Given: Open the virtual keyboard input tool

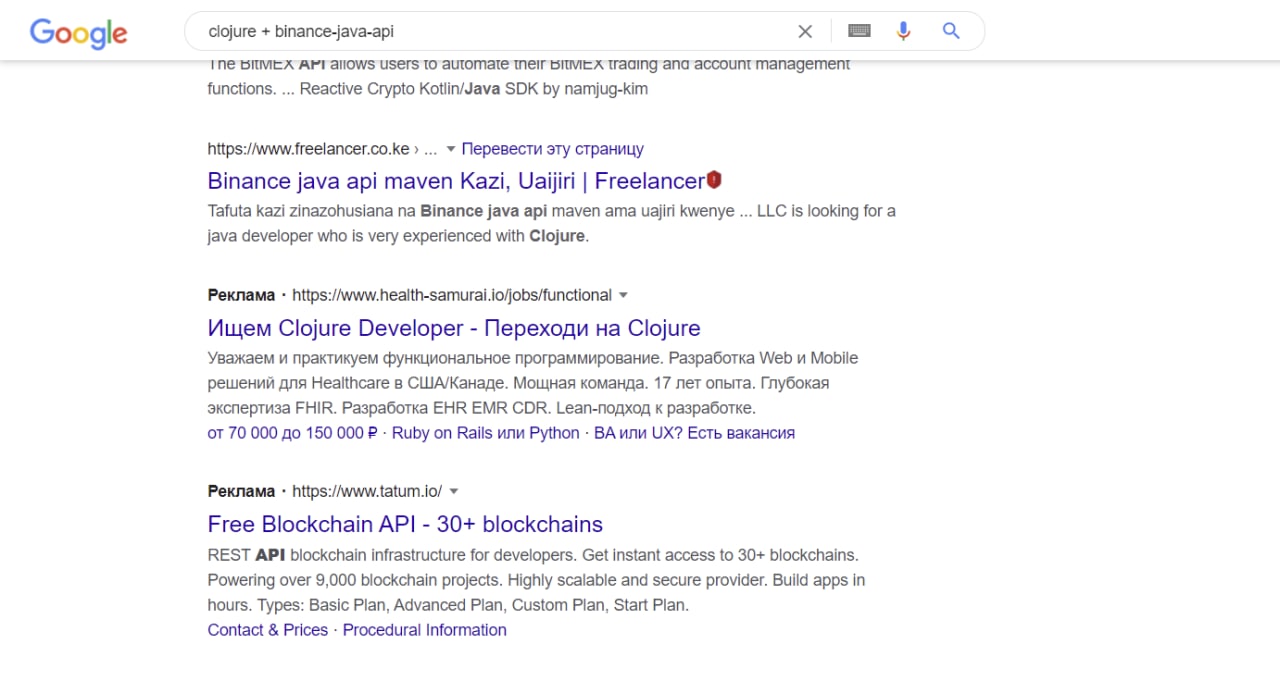Looking at the screenshot, I should (x=858, y=31).
